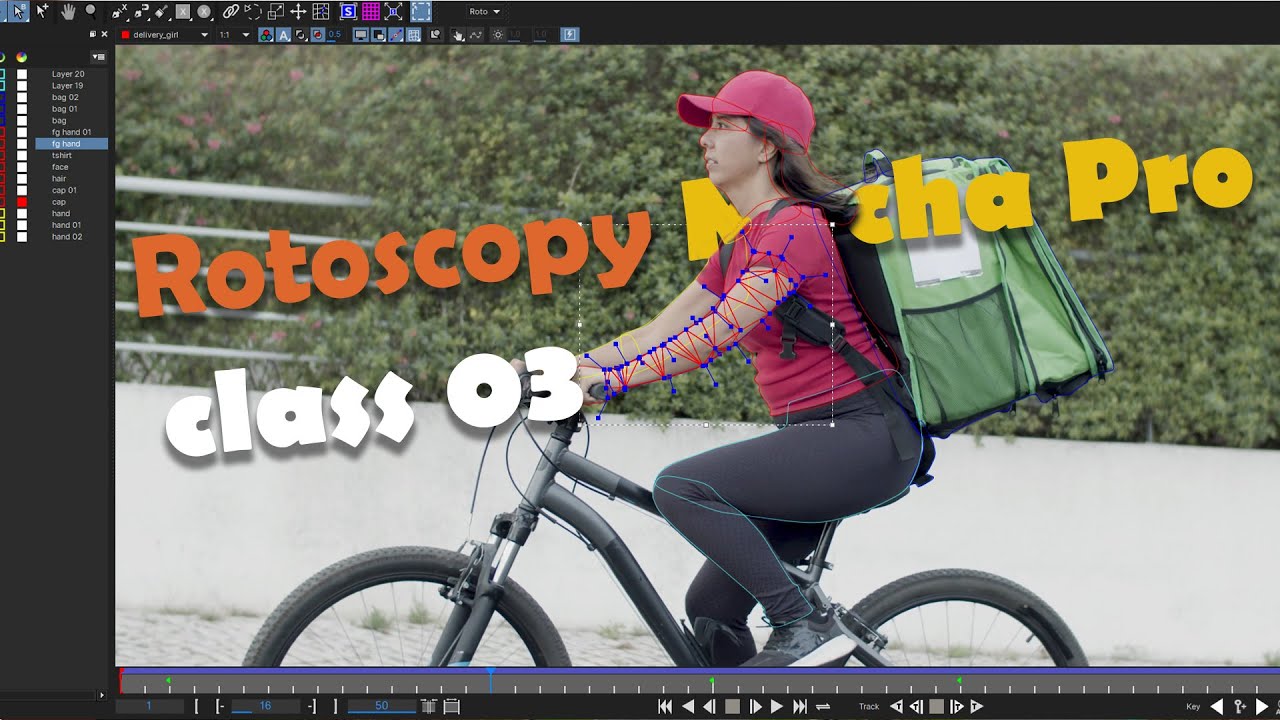Toggle the magenta planar grid icon
Viewport: 1280px width, 720px height.
click(x=371, y=12)
